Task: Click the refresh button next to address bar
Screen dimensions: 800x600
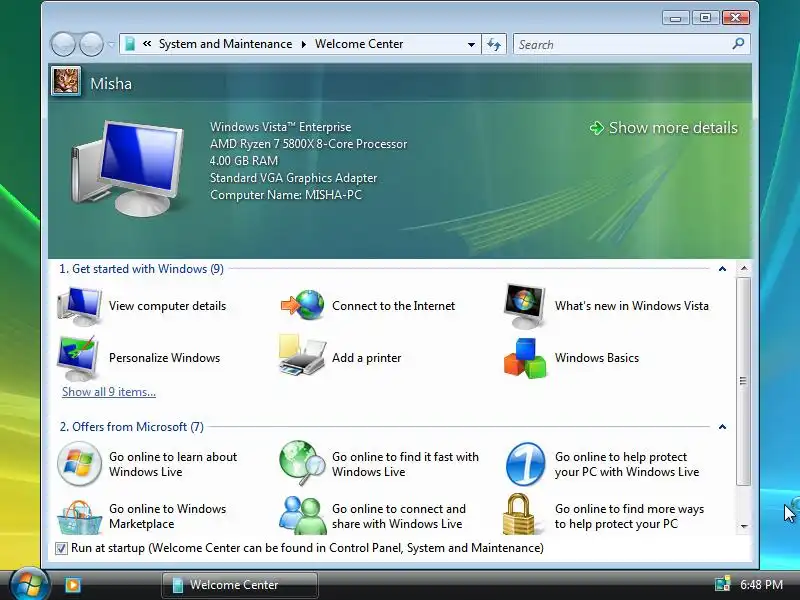Action: pyautogui.click(x=494, y=44)
